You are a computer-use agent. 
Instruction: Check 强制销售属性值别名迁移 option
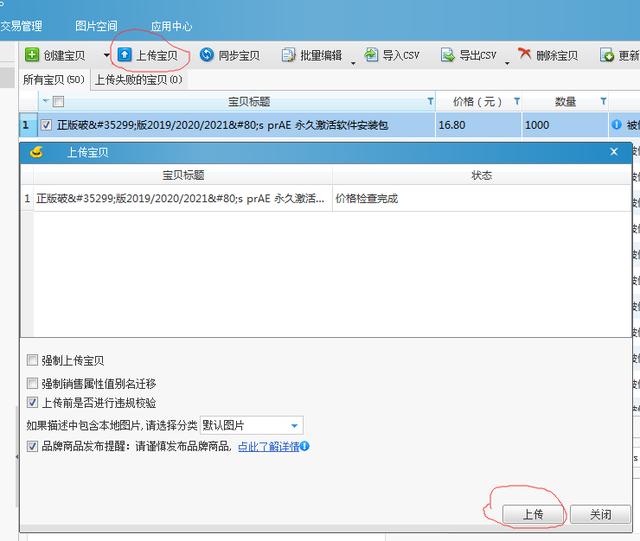coord(33,383)
